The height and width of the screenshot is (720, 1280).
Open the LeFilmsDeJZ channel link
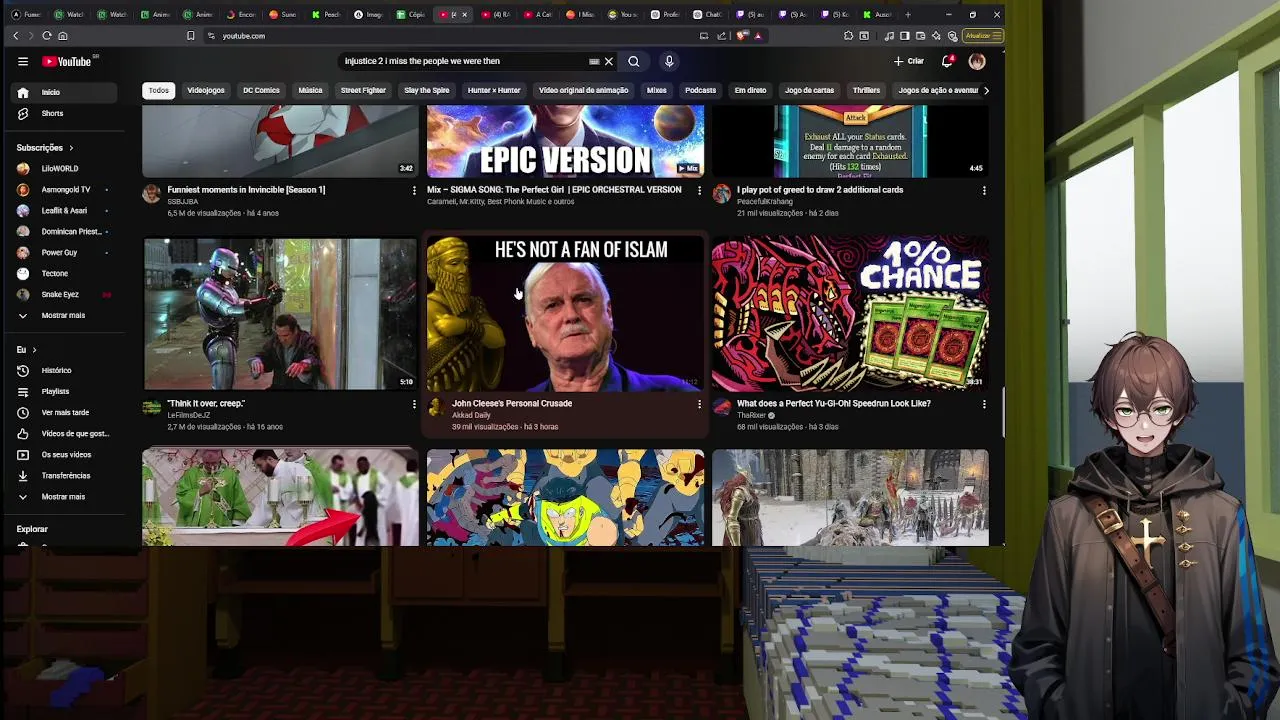pos(188,415)
